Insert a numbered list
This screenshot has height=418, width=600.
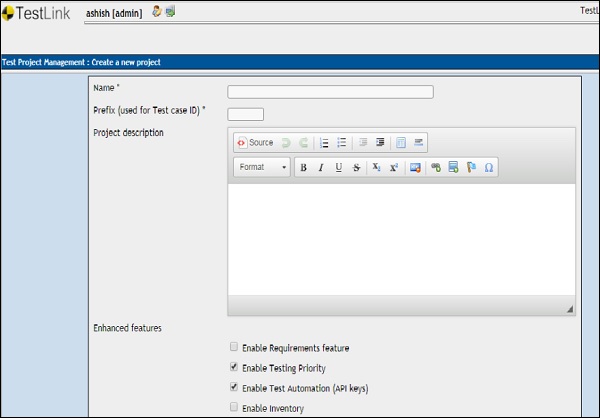point(324,143)
